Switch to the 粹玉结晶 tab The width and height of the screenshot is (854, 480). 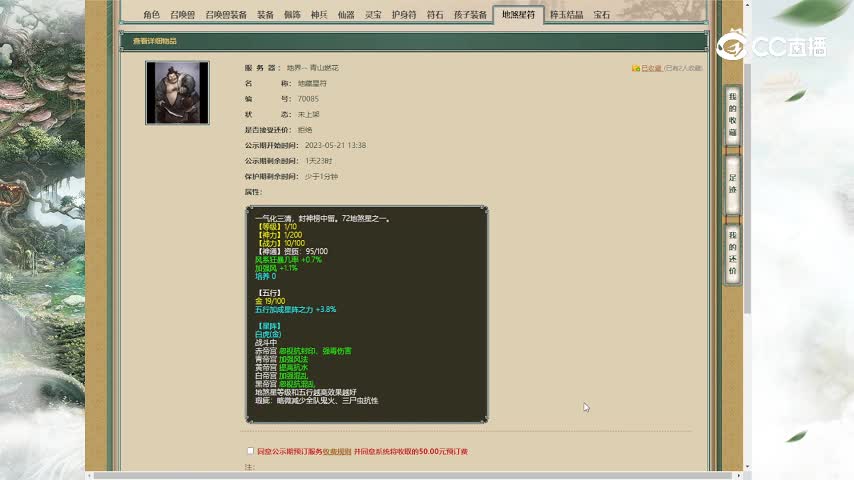pos(567,15)
